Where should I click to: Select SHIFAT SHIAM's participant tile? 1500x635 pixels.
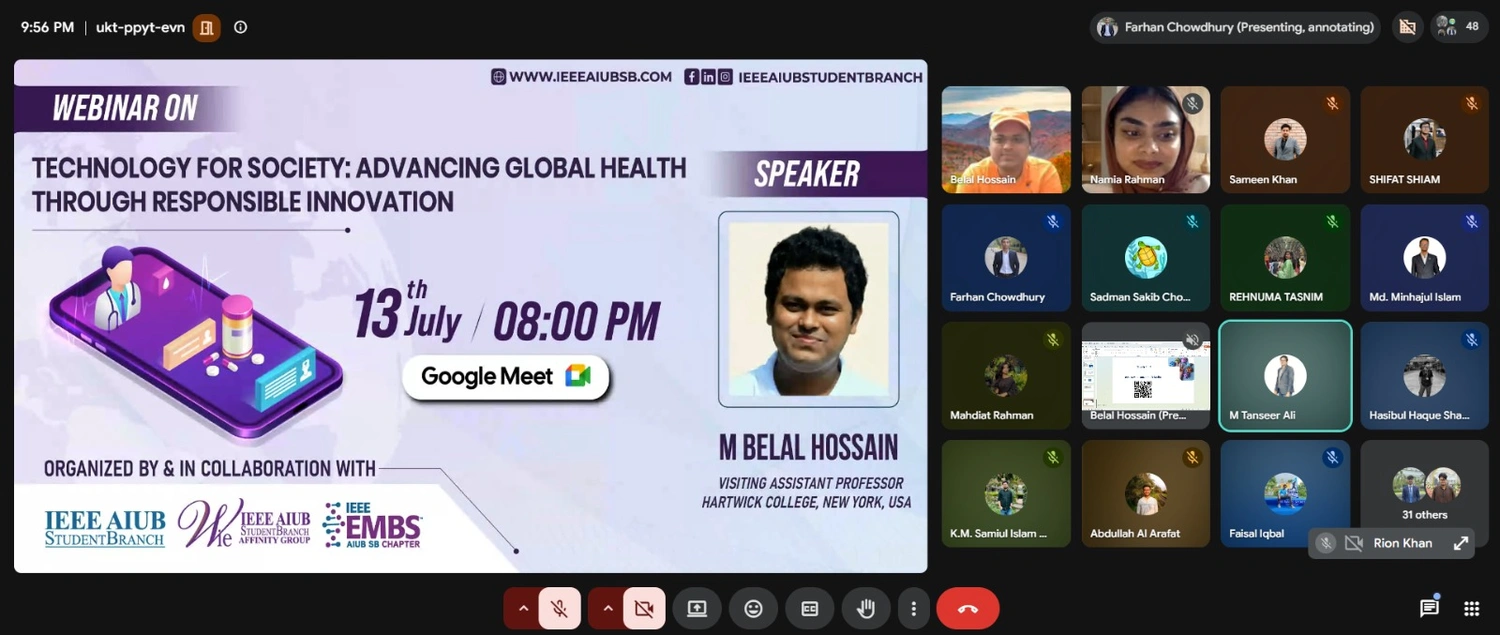[x=1425, y=139]
